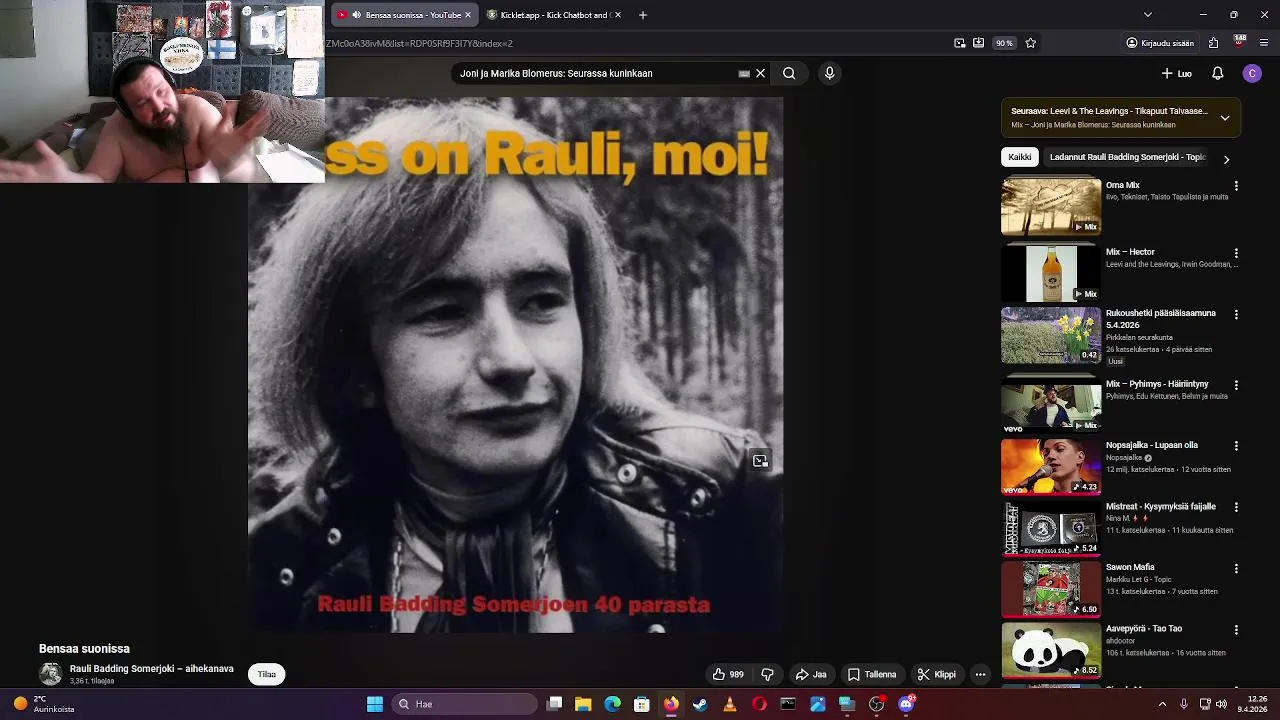Open the Sawon Mafia video title
This screenshot has width=1280, height=720.
1130,567
